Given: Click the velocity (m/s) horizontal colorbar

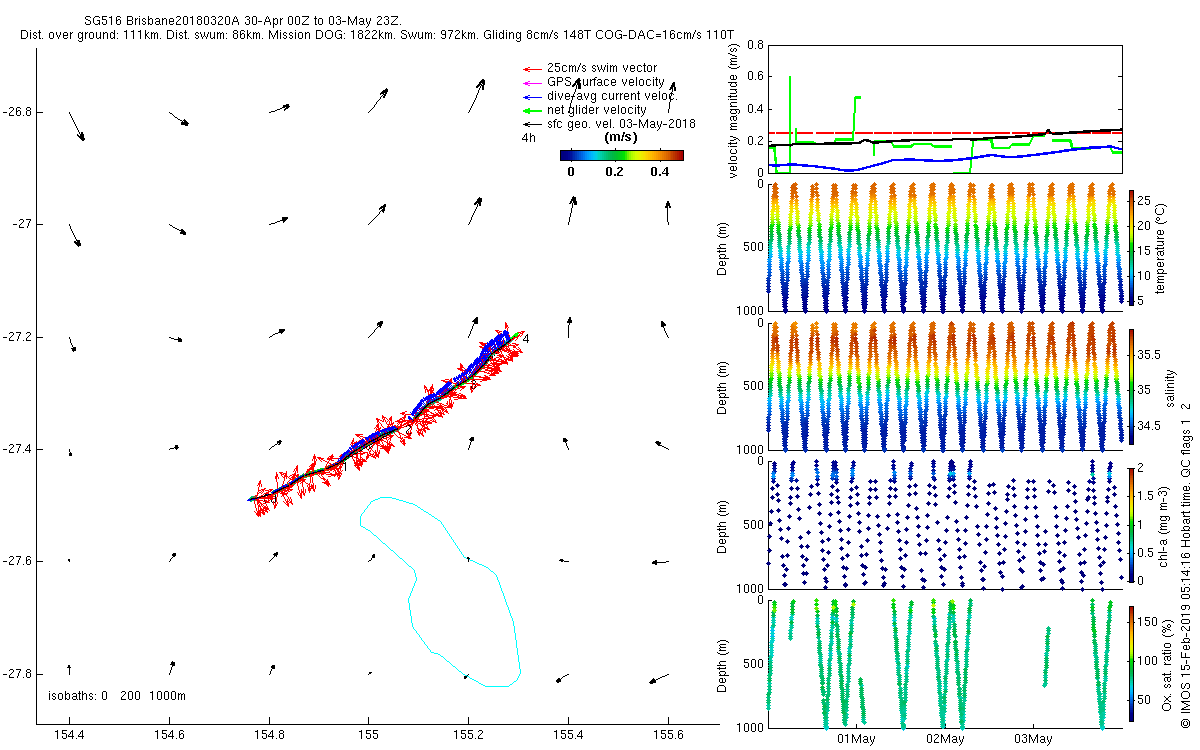Looking at the screenshot, I should pos(621,155).
